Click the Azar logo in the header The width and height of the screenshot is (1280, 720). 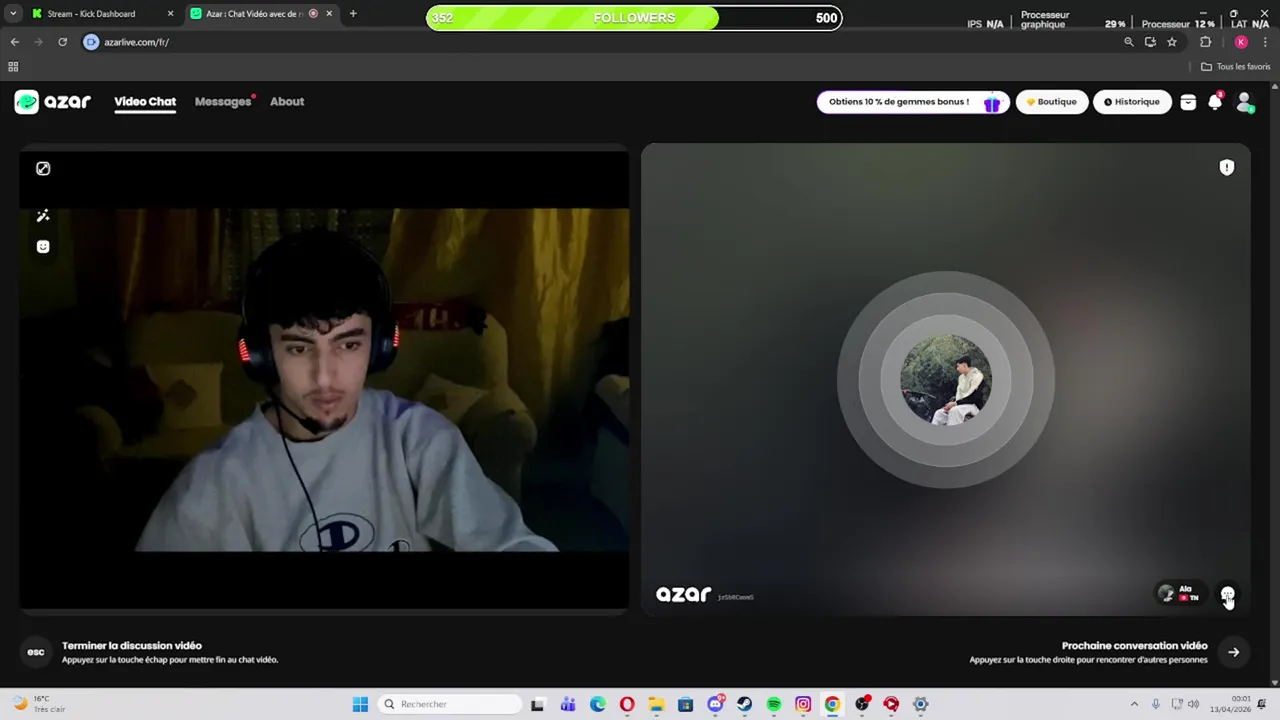(x=52, y=102)
